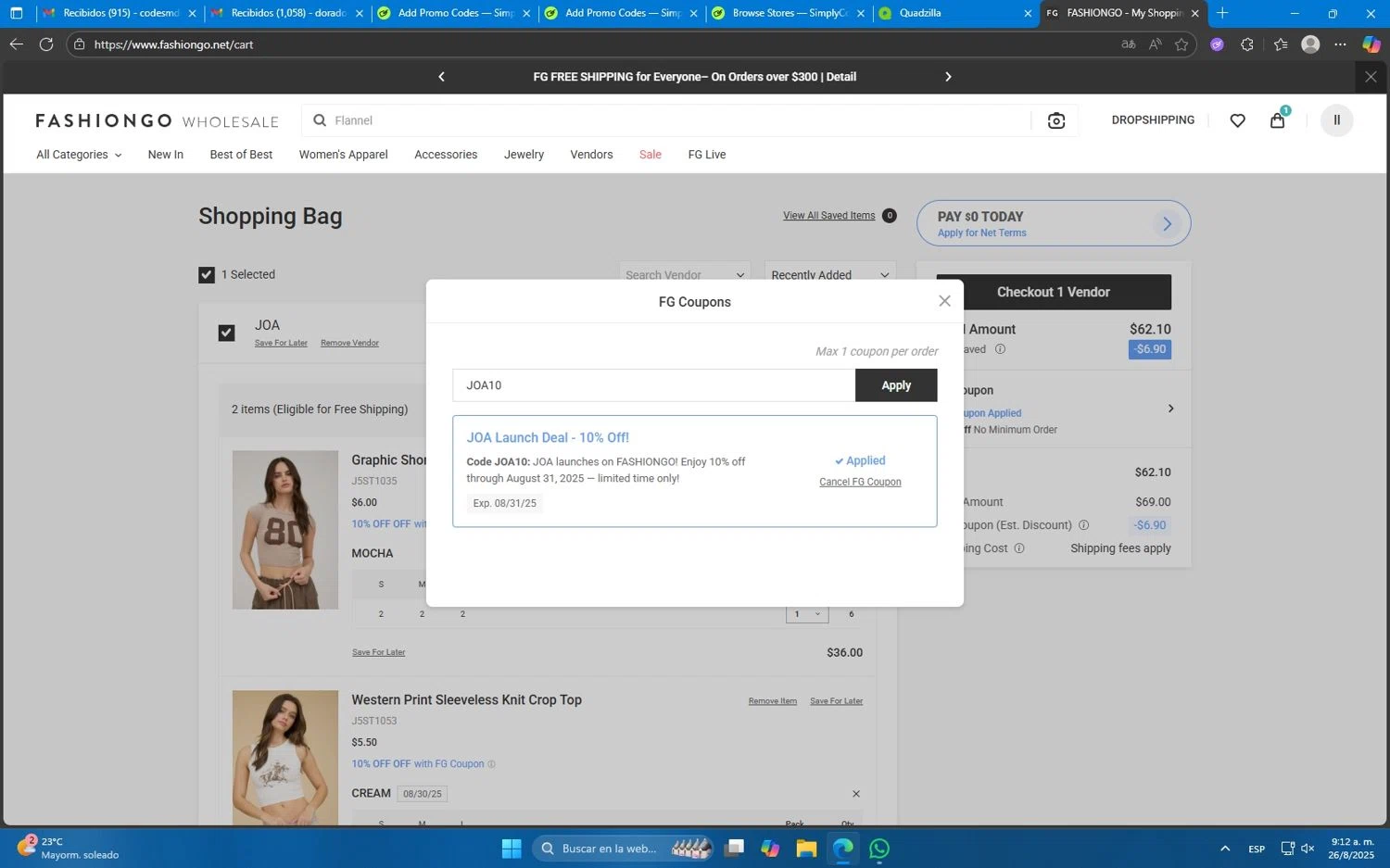Open translate icon in address bar
This screenshot has height=868, width=1390.
tap(1128, 44)
